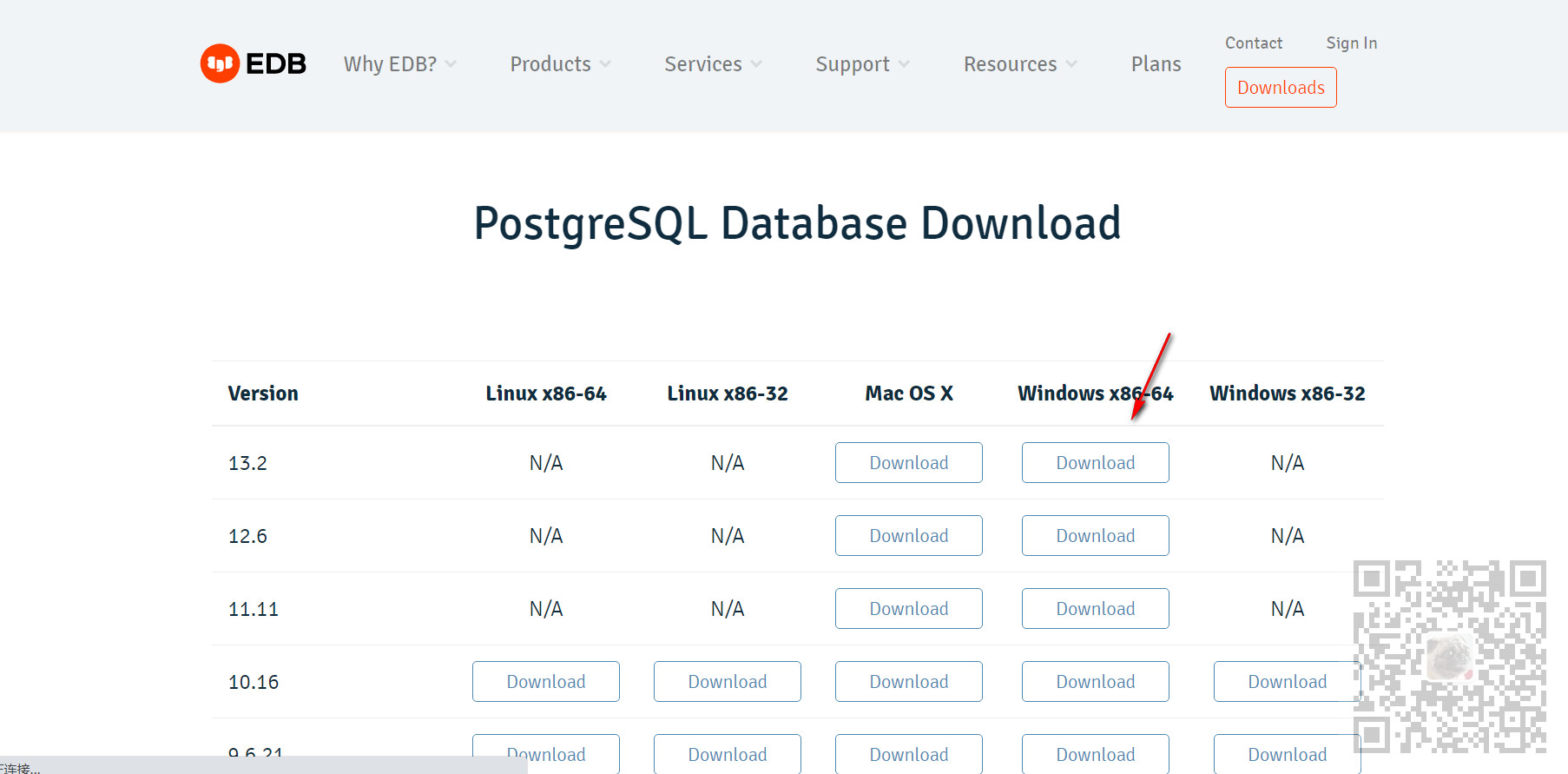The width and height of the screenshot is (1568, 774).
Task: Go to the Plans page
Action: tap(1156, 64)
